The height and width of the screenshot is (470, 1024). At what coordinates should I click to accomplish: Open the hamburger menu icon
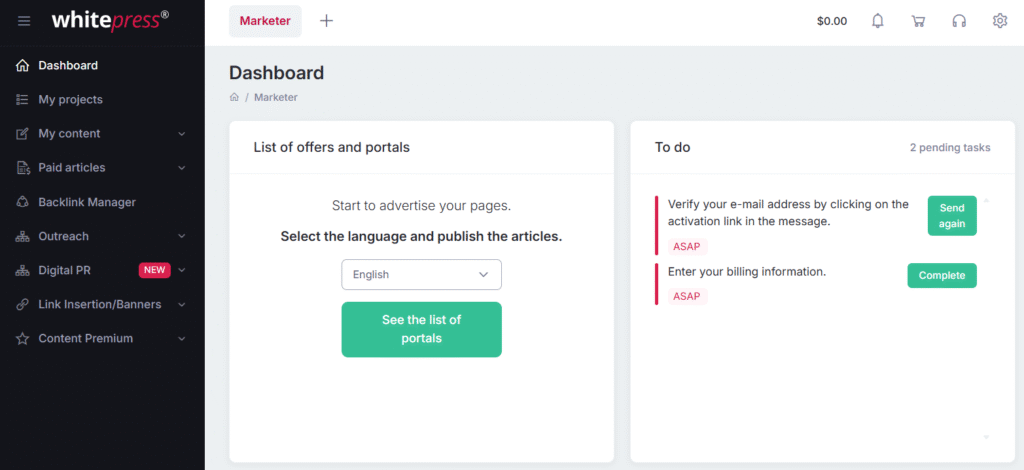coord(24,21)
